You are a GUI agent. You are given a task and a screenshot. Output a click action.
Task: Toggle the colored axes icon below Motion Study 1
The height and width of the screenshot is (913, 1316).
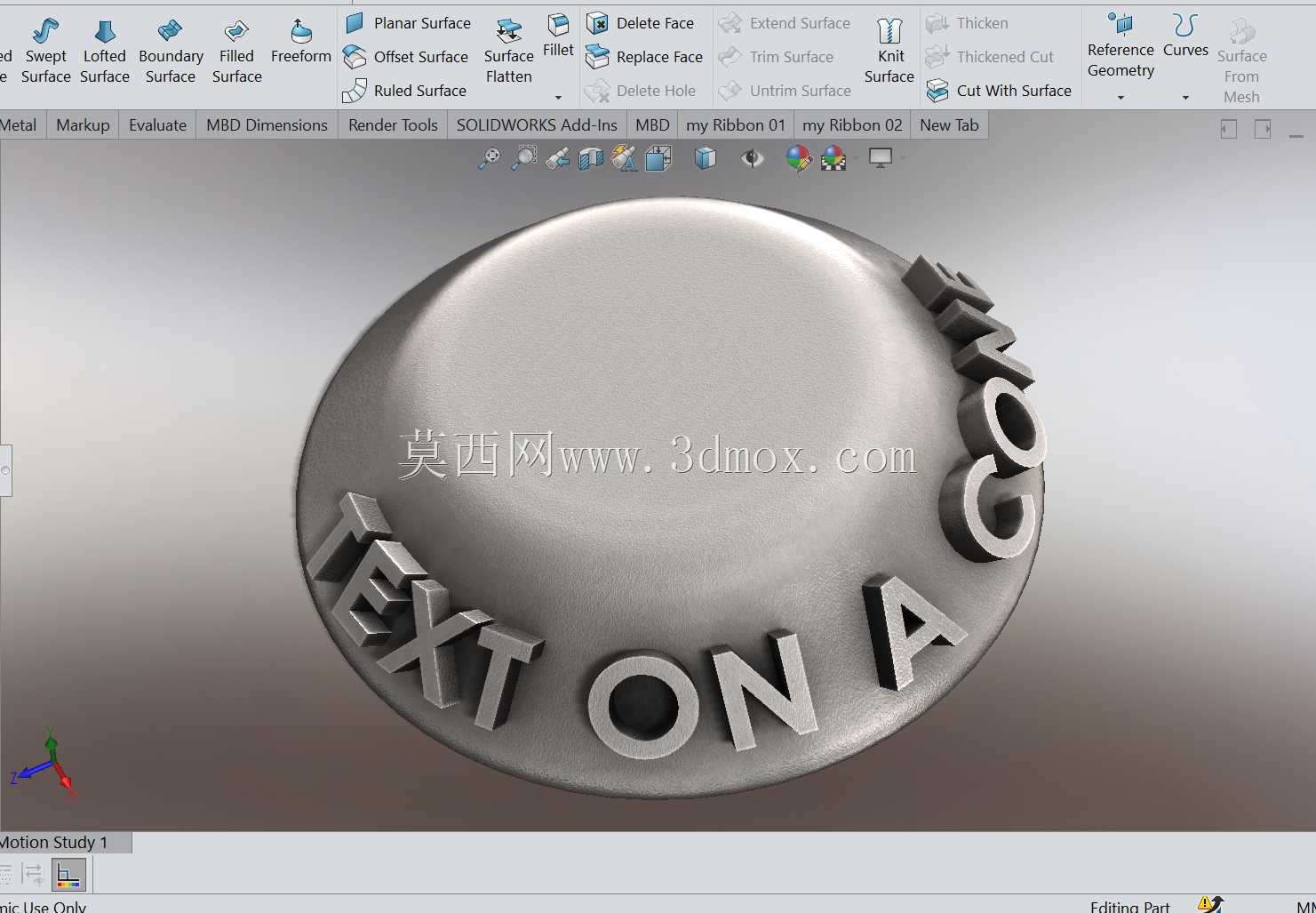(68, 876)
